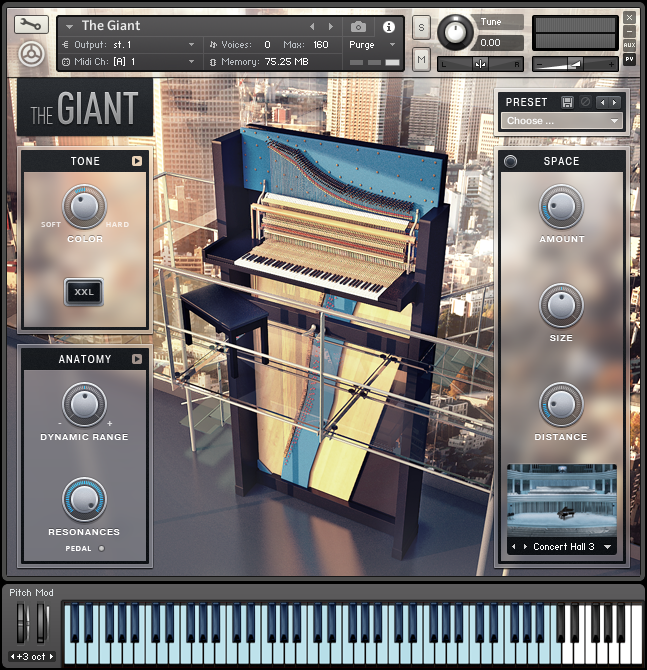
Task: Click the Midi Ch icon
Action: coord(65,62)
